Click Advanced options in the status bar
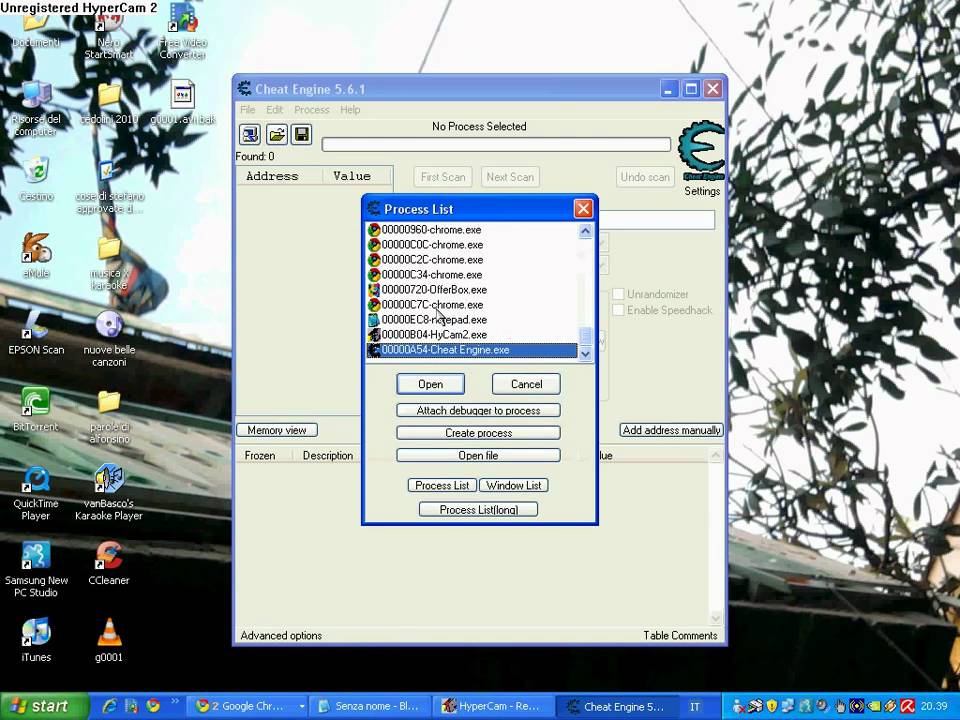Image resolution: width=960 pixels, height=720 pixels. (281, 636)
